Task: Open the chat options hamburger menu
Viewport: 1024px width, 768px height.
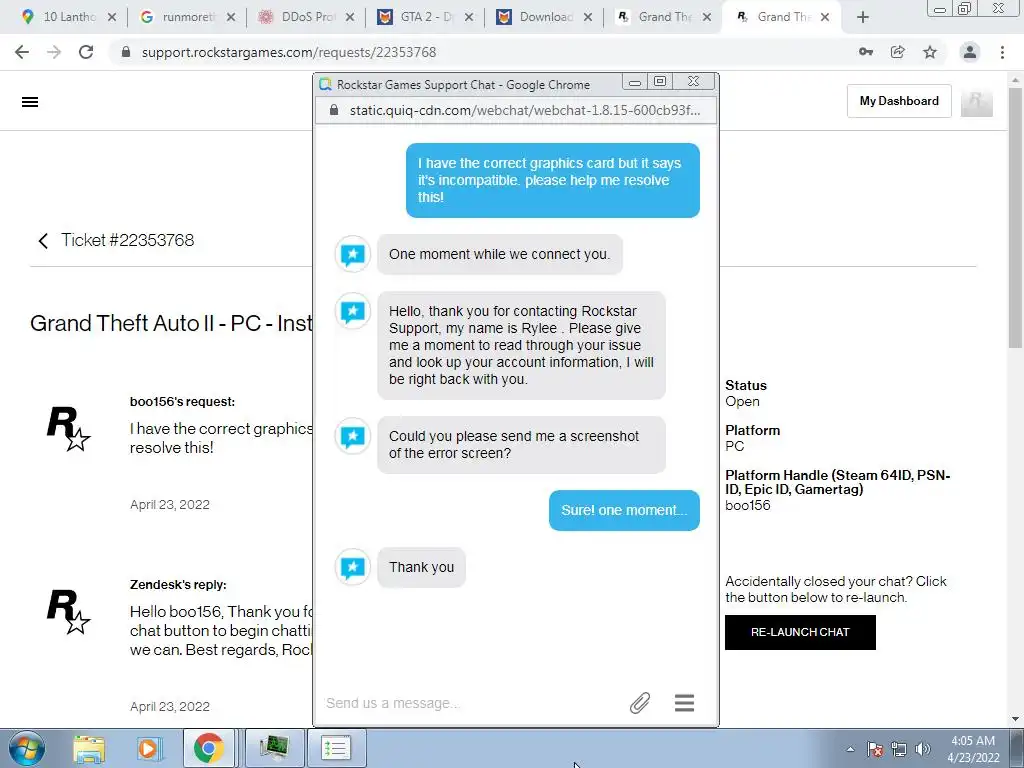Action: (x=684, y=703)
